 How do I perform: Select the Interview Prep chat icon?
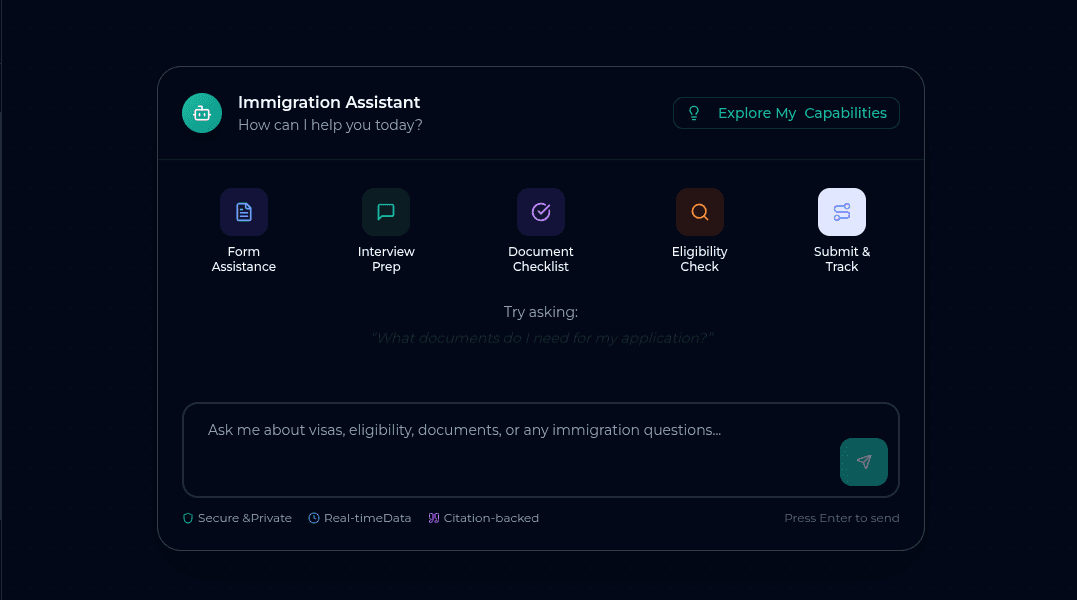click(386, 212)
